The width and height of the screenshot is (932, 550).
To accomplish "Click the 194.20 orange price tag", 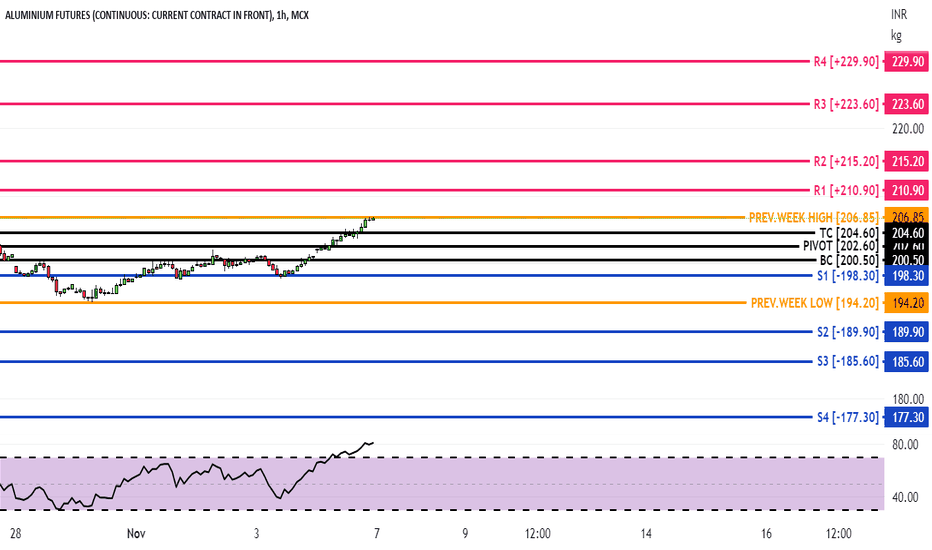I will click(906, 303).
